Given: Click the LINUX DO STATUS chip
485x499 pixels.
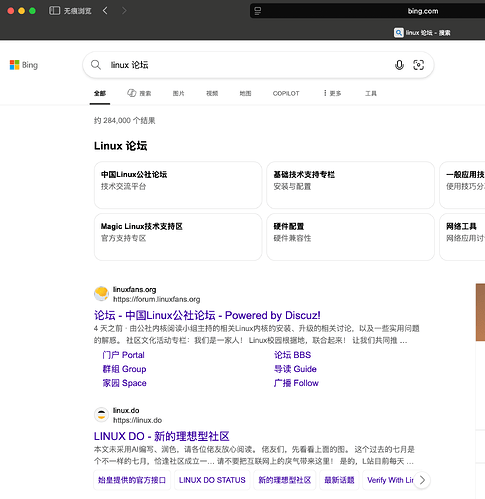Looking at the screenshot, I should coord(212,480).
